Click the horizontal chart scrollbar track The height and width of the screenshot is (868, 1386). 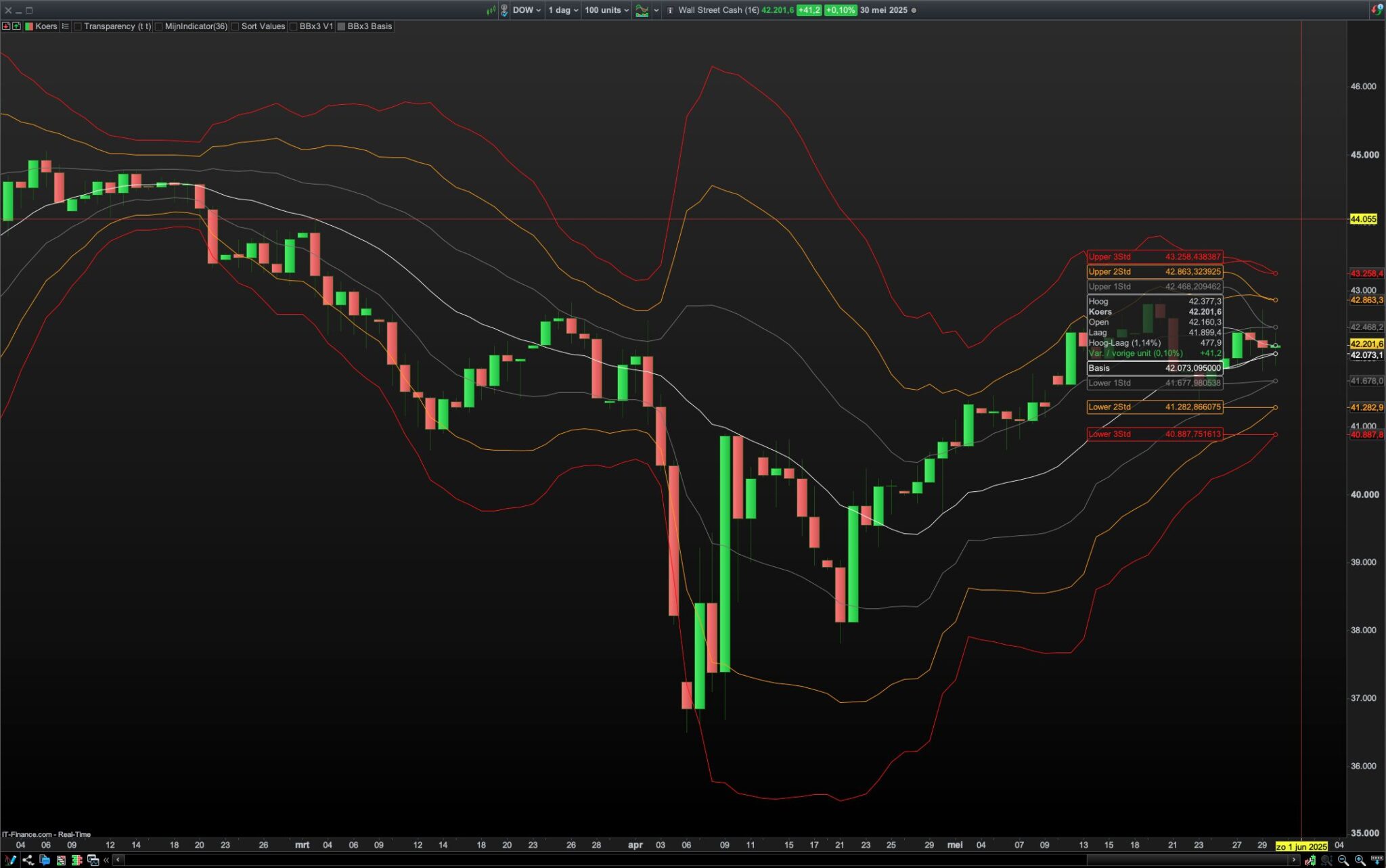(609, 861)
